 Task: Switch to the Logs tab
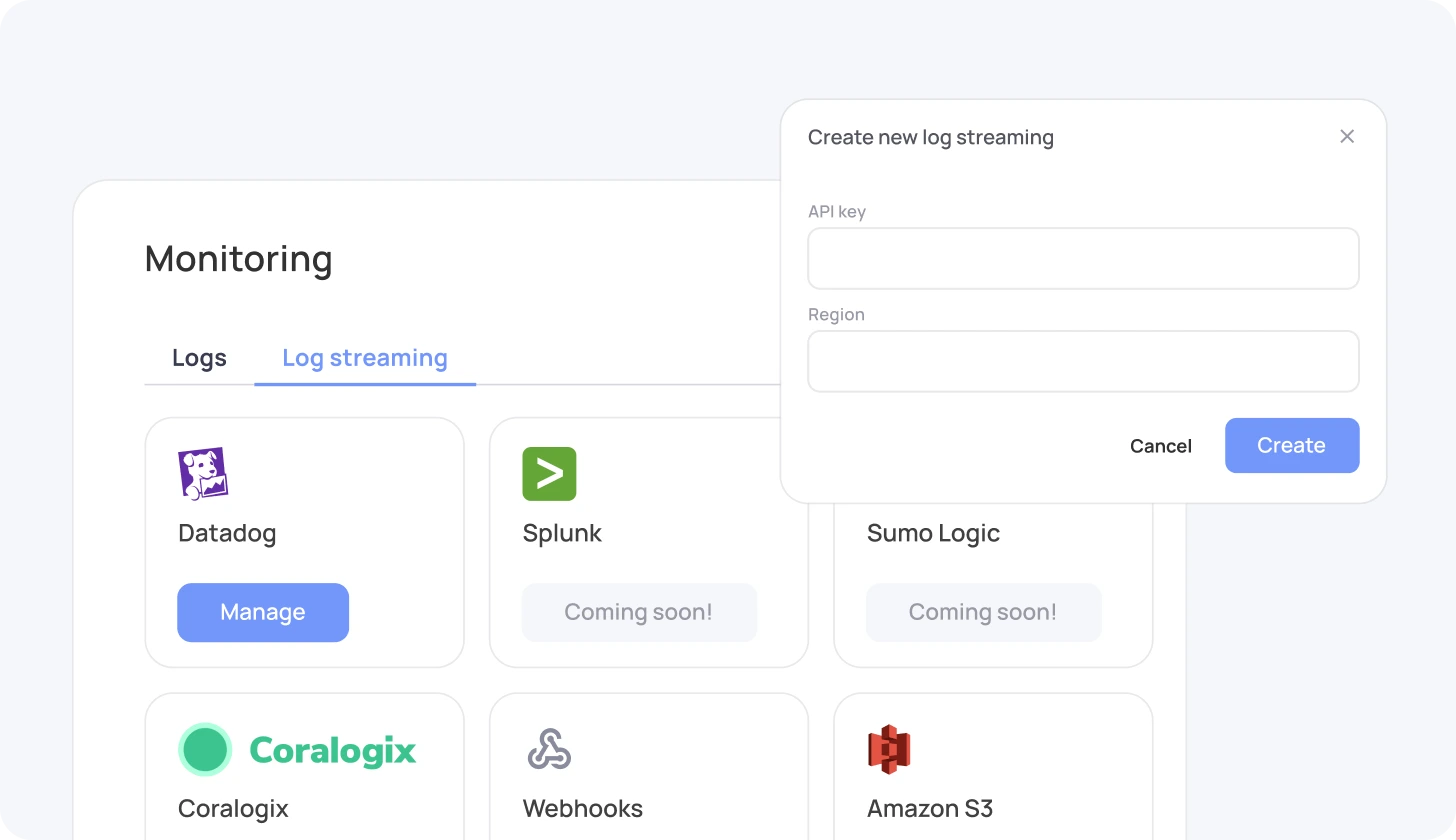pyautogui.click(x=199, y=358)
